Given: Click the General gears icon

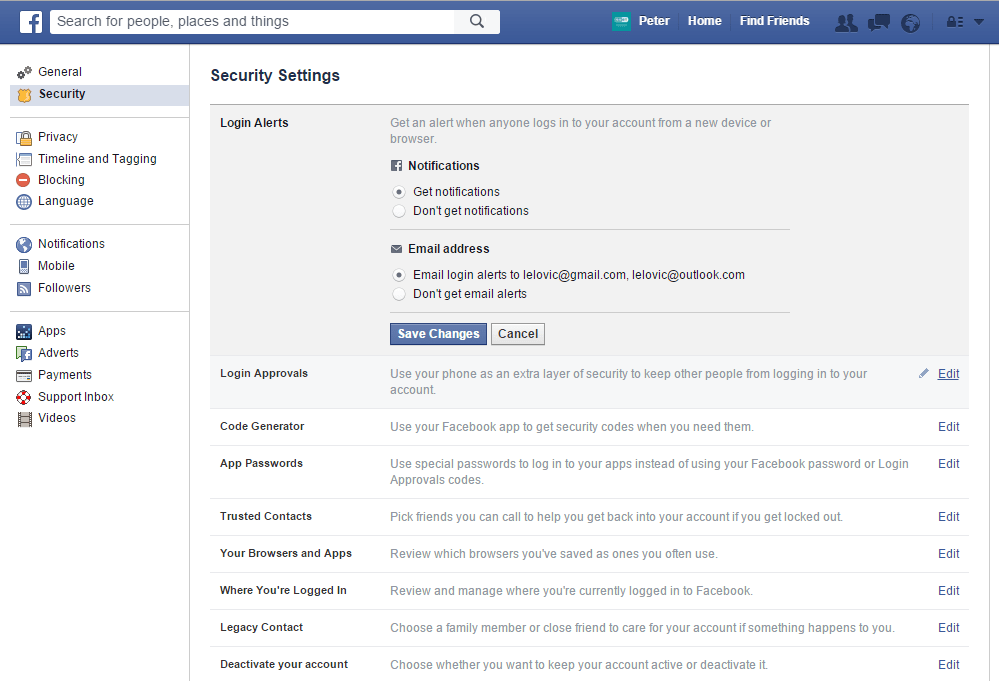Looking at the screenshot, I should point(24,72).
